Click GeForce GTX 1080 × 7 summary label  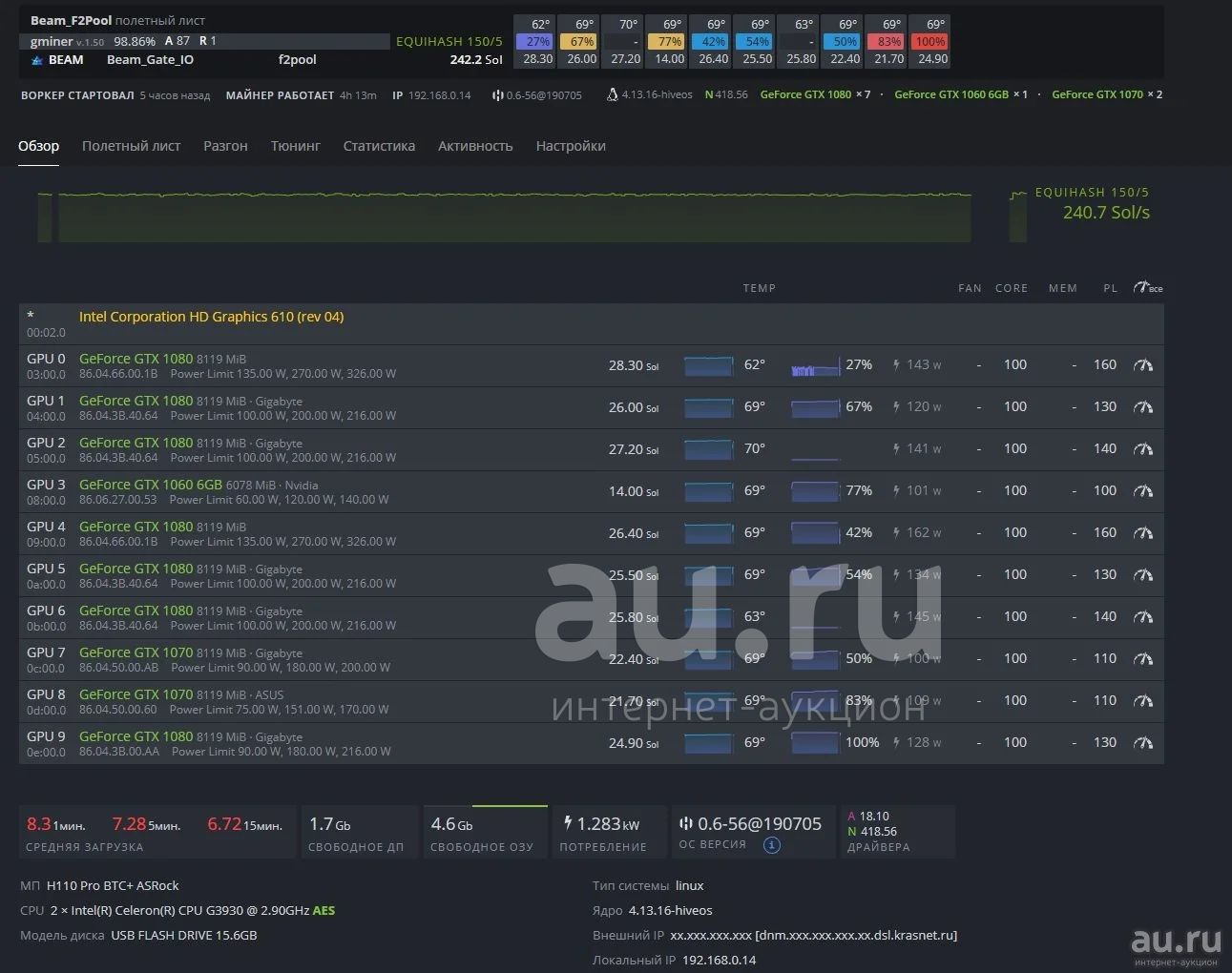[815, 94]
